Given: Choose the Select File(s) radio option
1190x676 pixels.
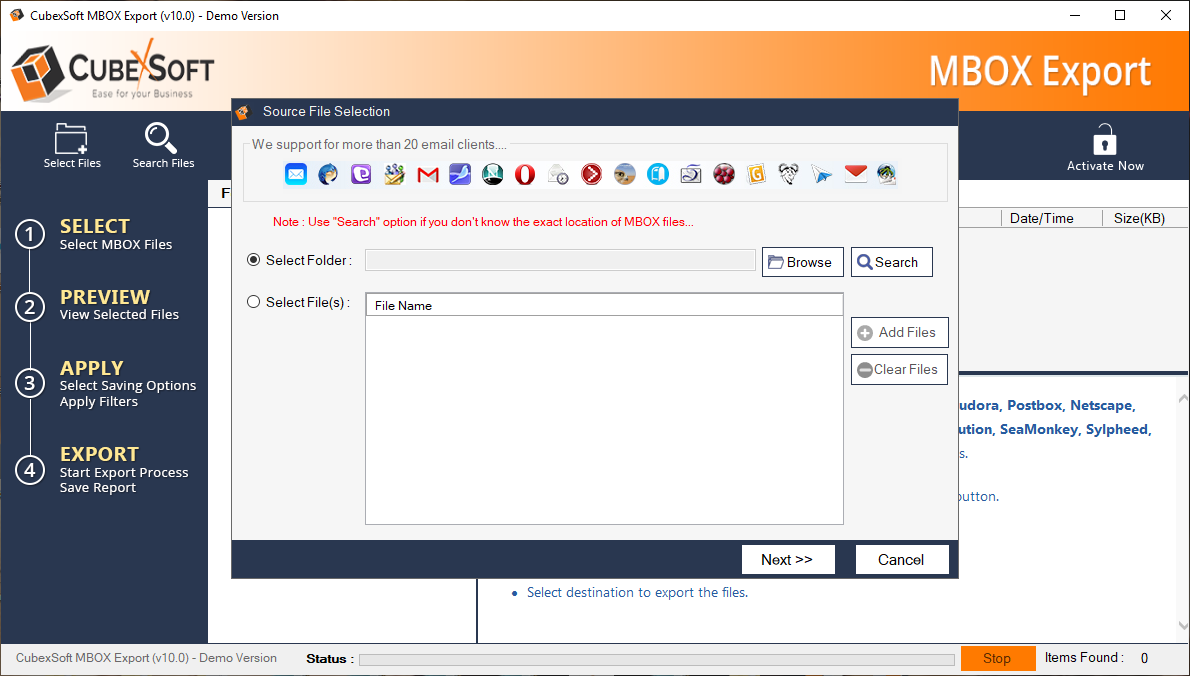Looking at the screenshot, I should [254, 302].
